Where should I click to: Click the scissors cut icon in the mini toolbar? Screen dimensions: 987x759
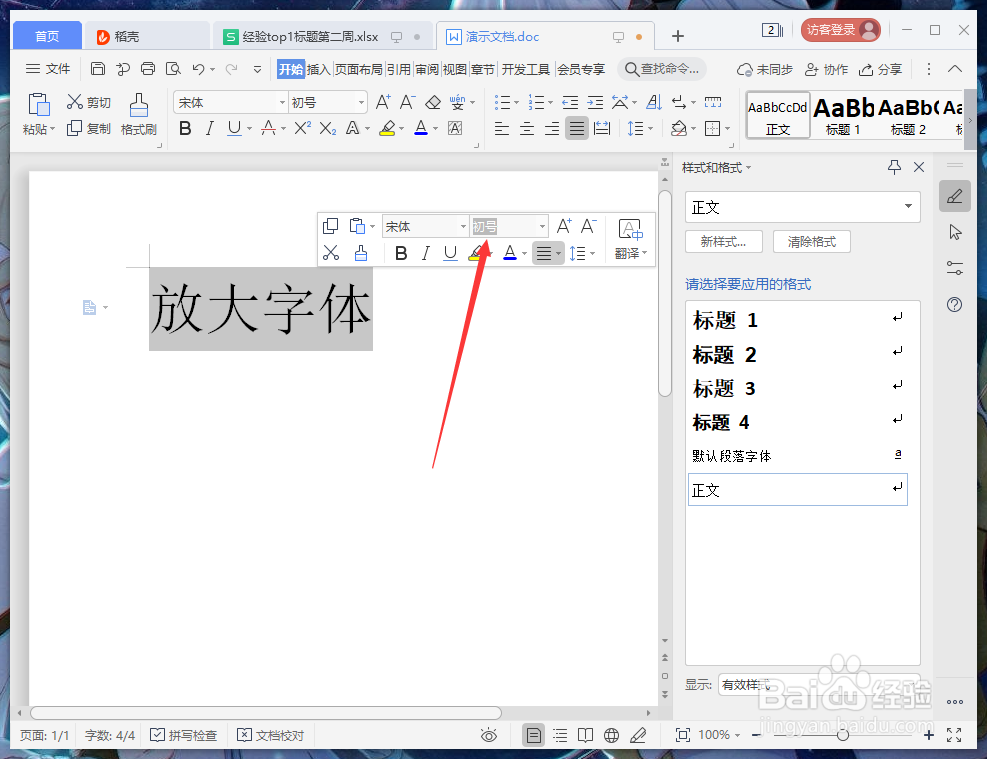click(x=330, y=253)
